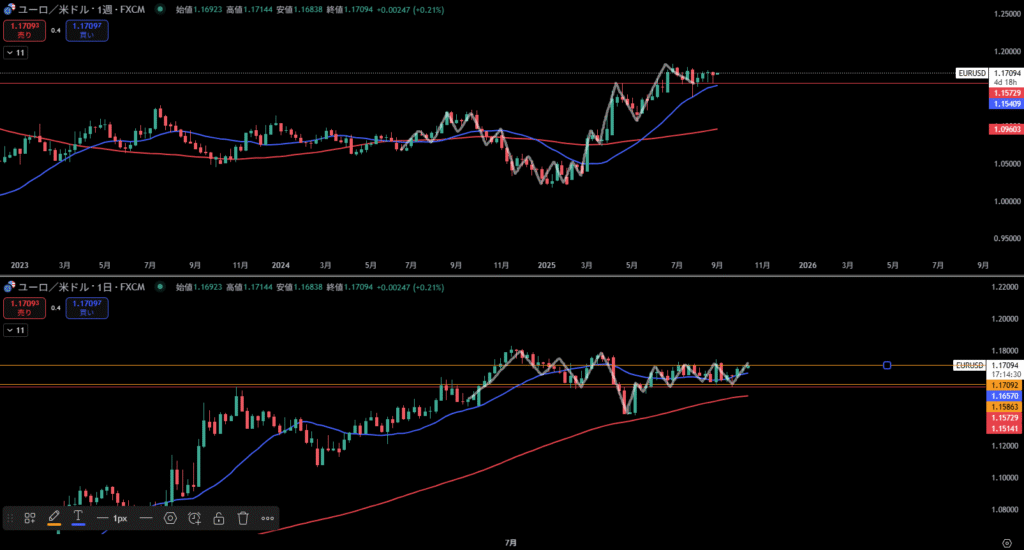Click euro-dollar flag icon on weekly chart
The width and height of the screenshot is (1024, 550).
click(9, 10)
